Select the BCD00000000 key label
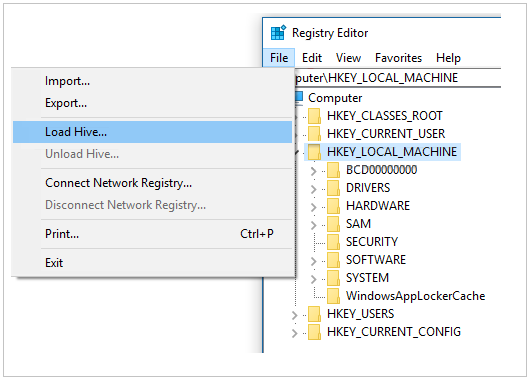532x384 pixels. [x=381, y=170]
